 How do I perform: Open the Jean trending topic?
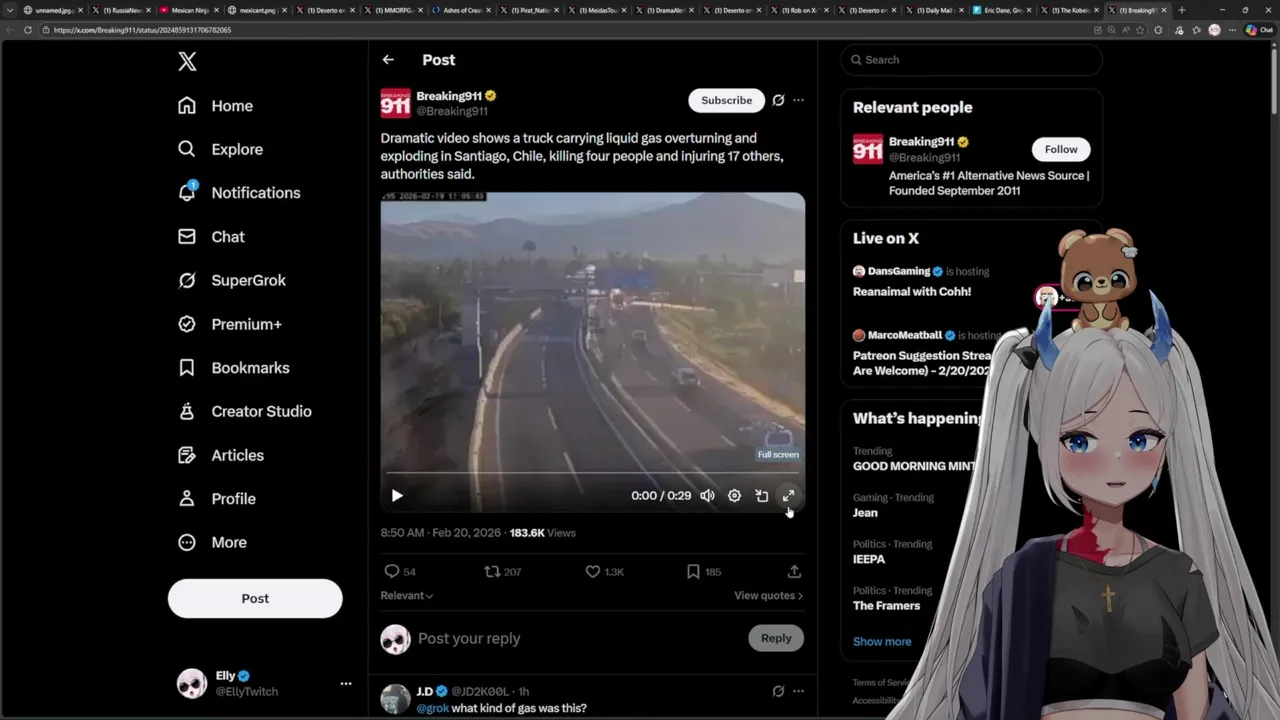coord(865,513)
